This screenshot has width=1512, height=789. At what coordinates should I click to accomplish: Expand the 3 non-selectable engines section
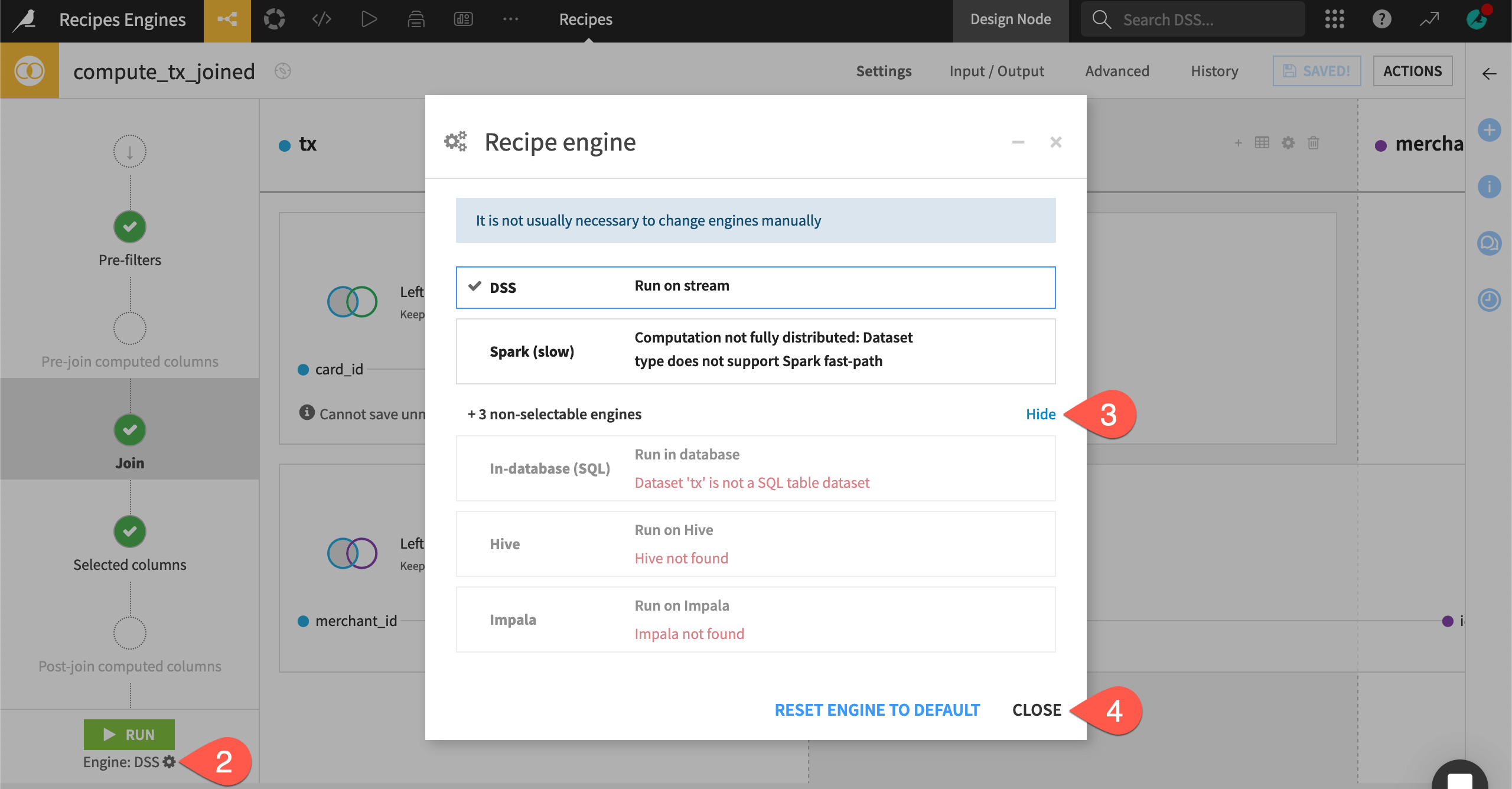tap(554, 414)
